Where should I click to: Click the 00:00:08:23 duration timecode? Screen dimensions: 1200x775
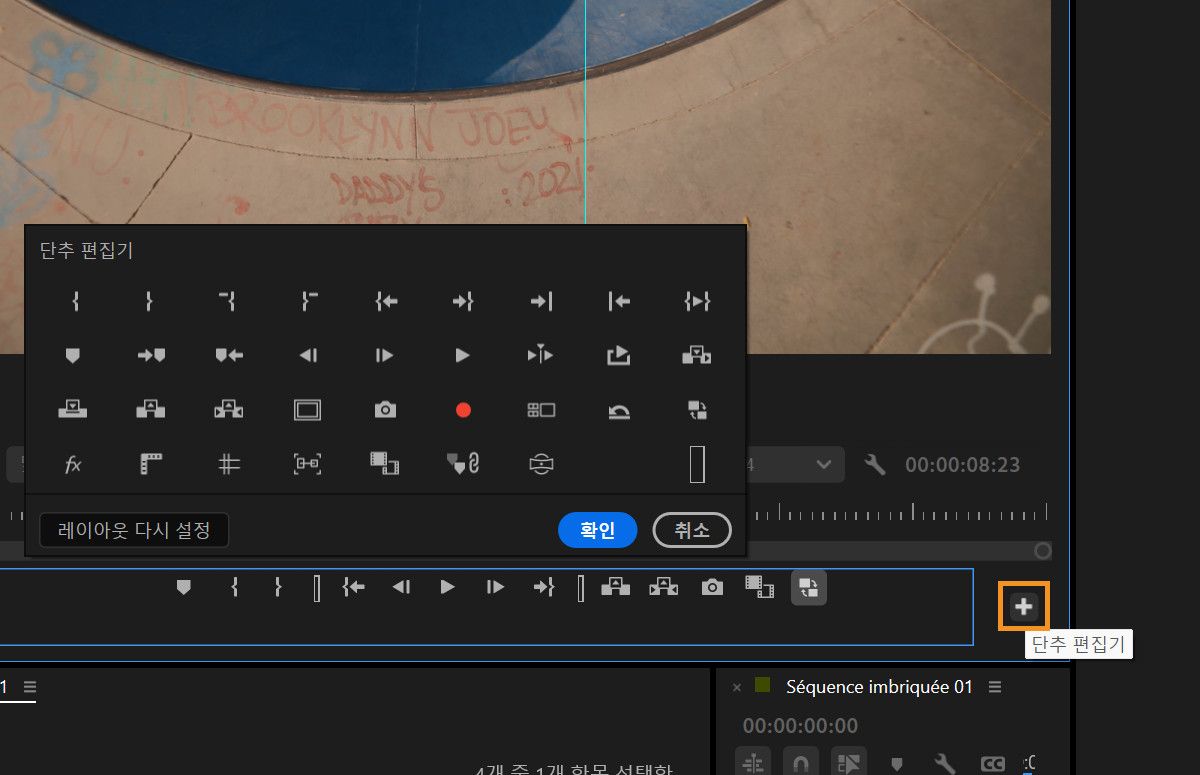[x=963, y=465]
